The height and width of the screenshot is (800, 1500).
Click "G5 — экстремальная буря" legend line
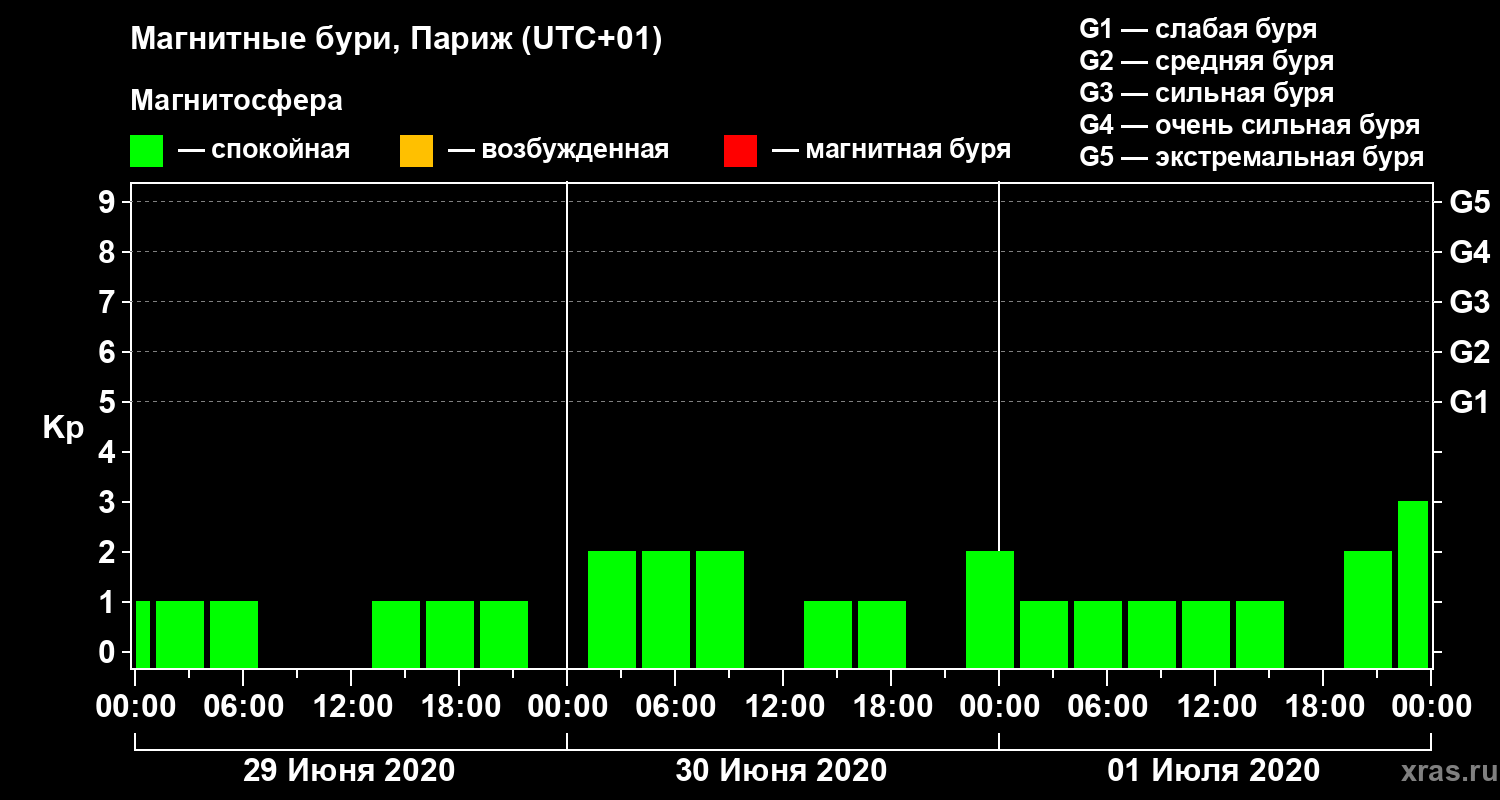[1252, 158]
